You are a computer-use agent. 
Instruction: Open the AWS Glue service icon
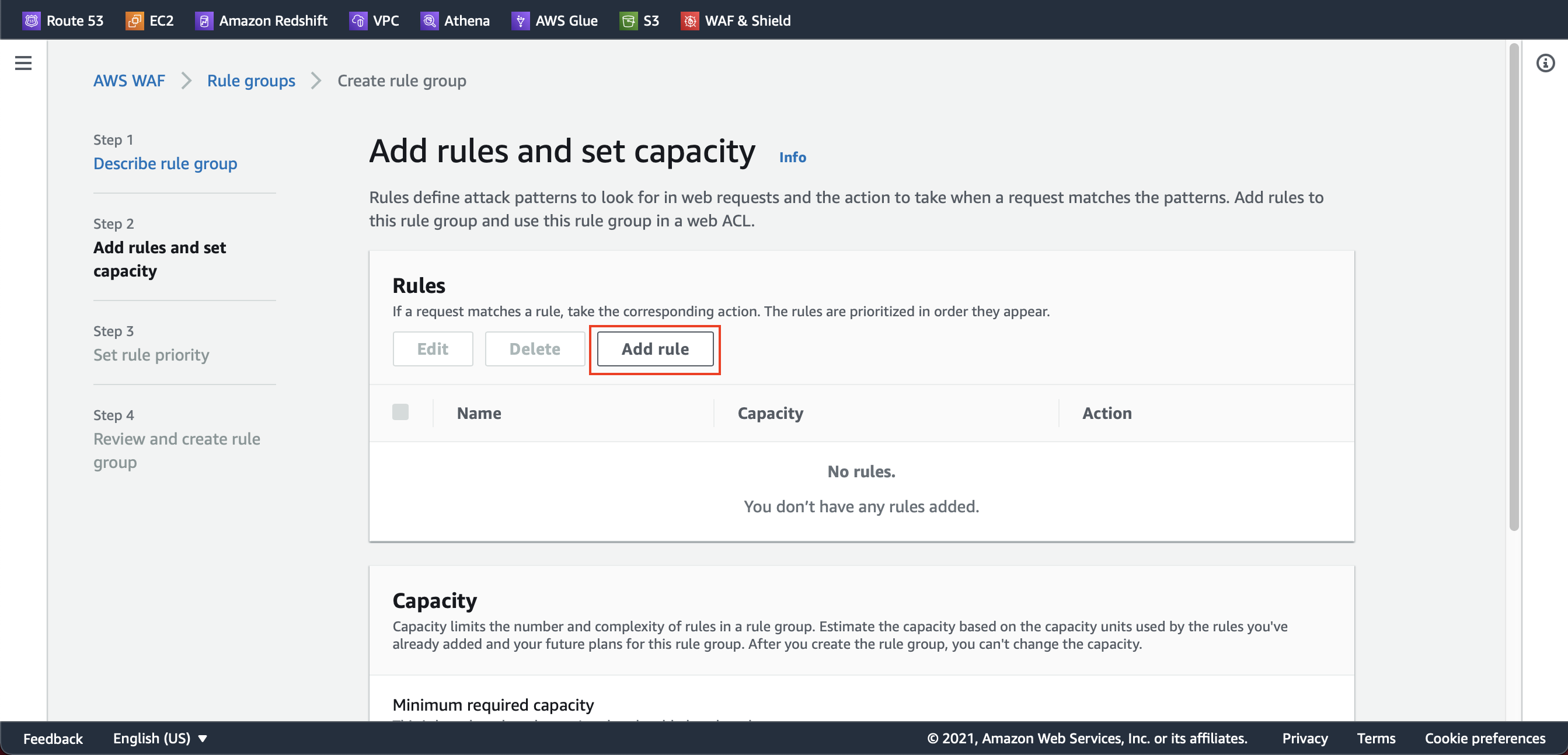click(521, 20)
